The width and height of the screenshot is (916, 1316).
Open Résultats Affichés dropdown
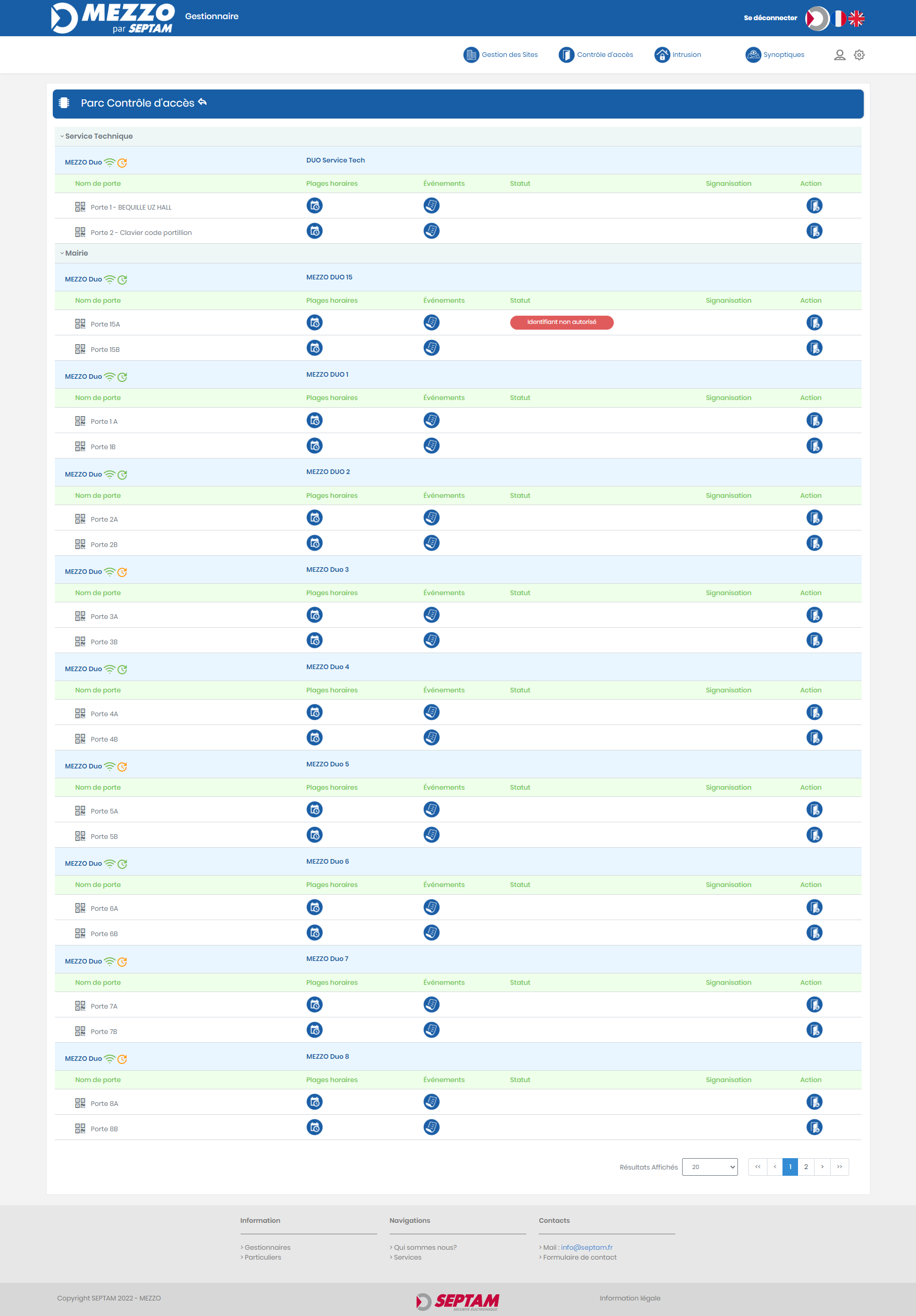pyautogui.click(x=709, y=1167)
